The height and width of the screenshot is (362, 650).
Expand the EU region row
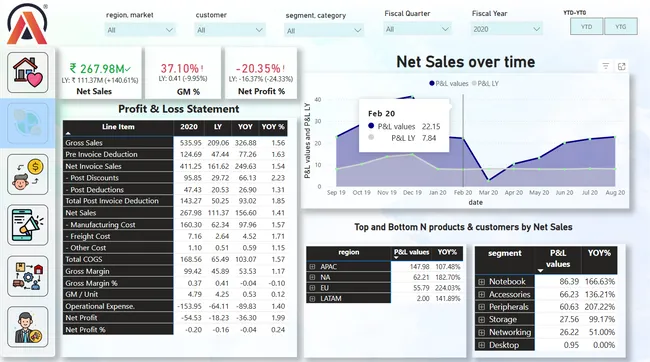[312, 288]
